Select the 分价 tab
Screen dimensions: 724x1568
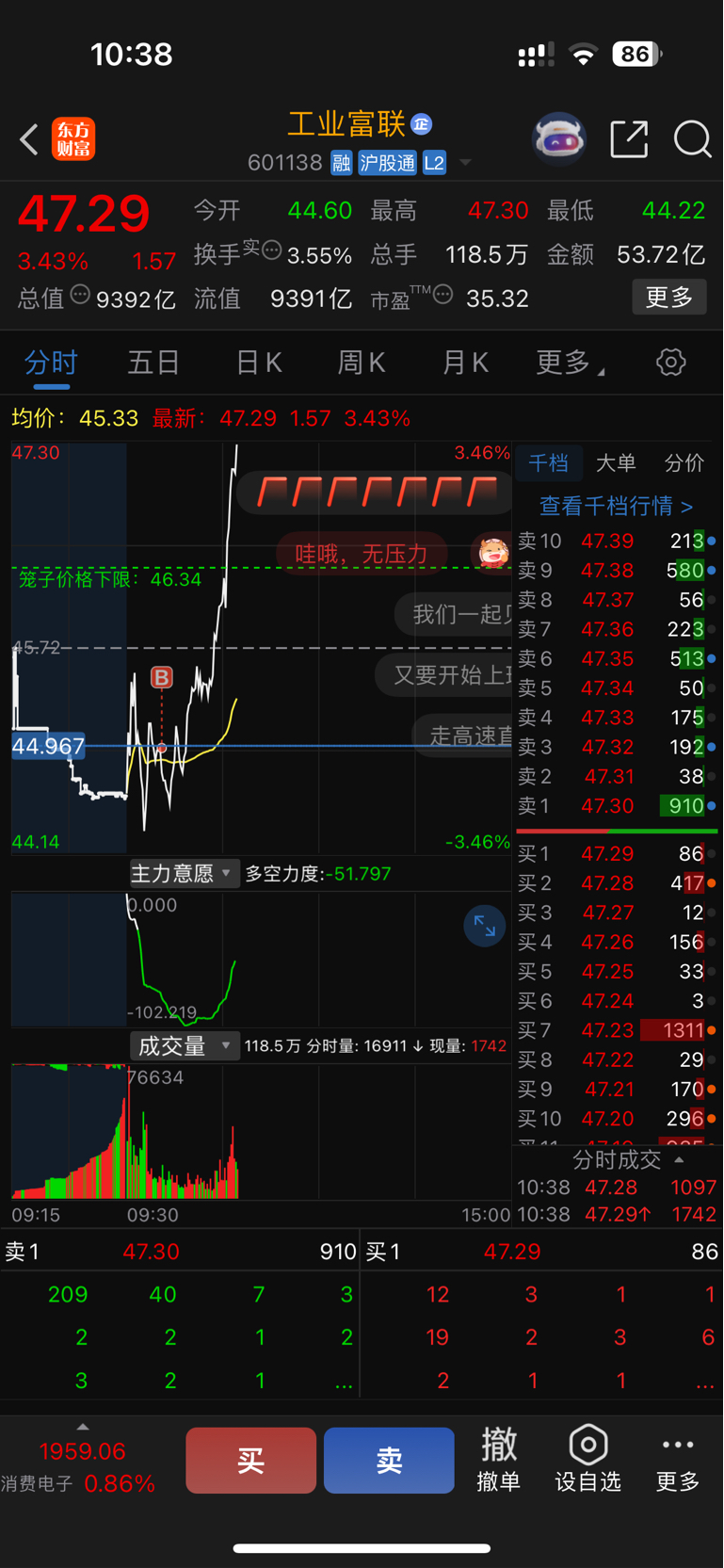tap(684, 463)
